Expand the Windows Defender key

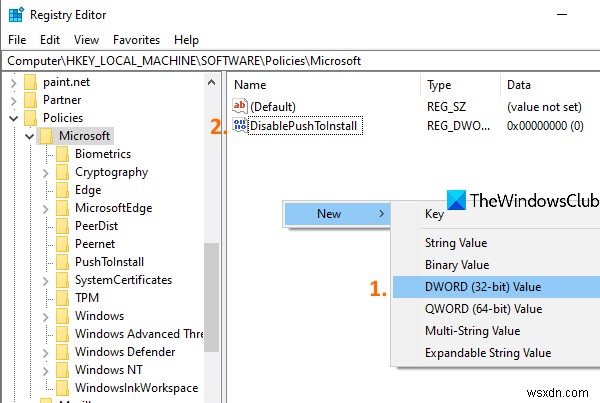tap(46, 353)
